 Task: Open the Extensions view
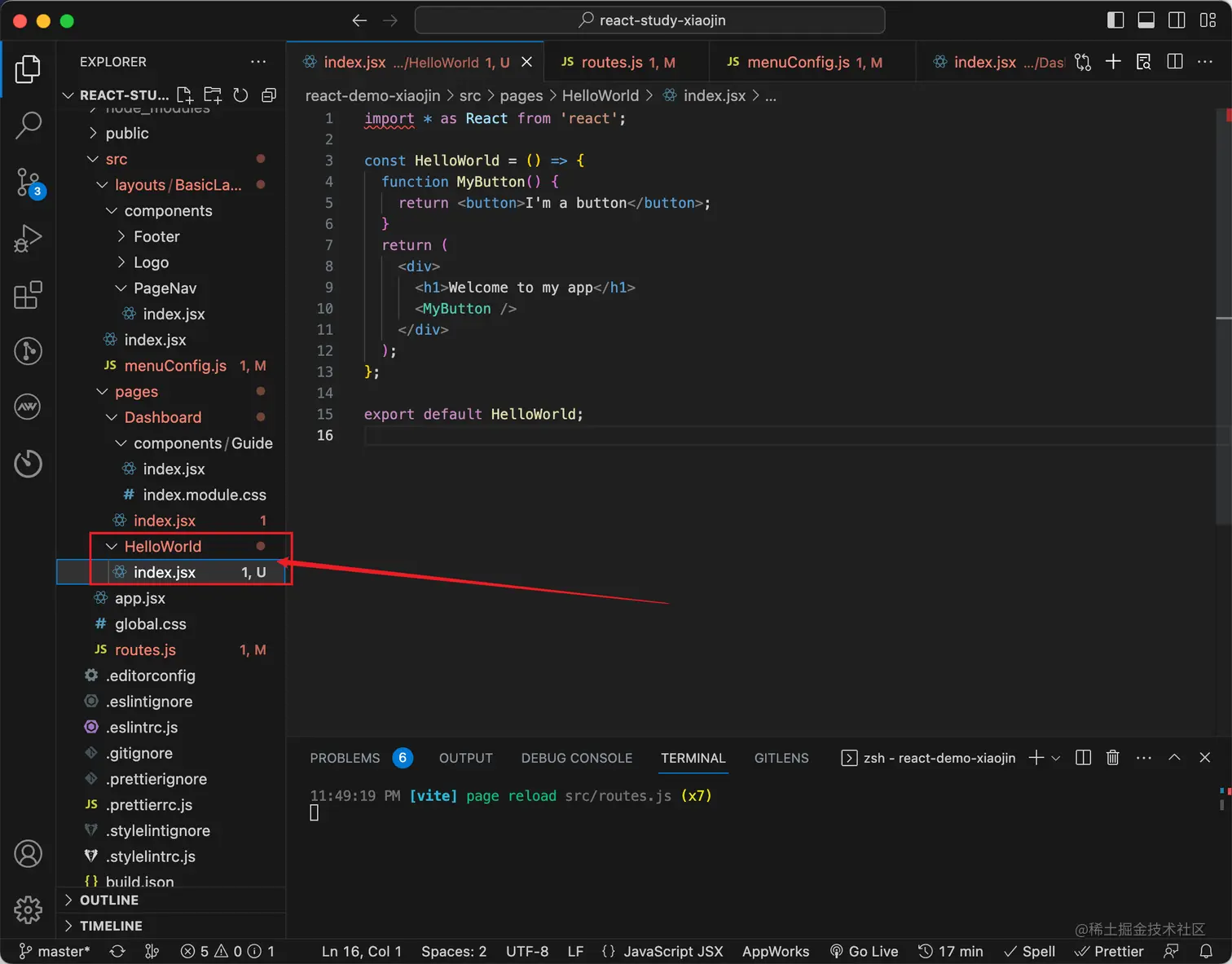[x=28, y=295]
